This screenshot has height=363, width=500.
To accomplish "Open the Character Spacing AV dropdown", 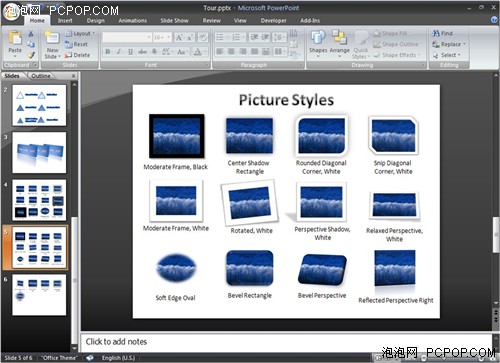I will (168, 52).
